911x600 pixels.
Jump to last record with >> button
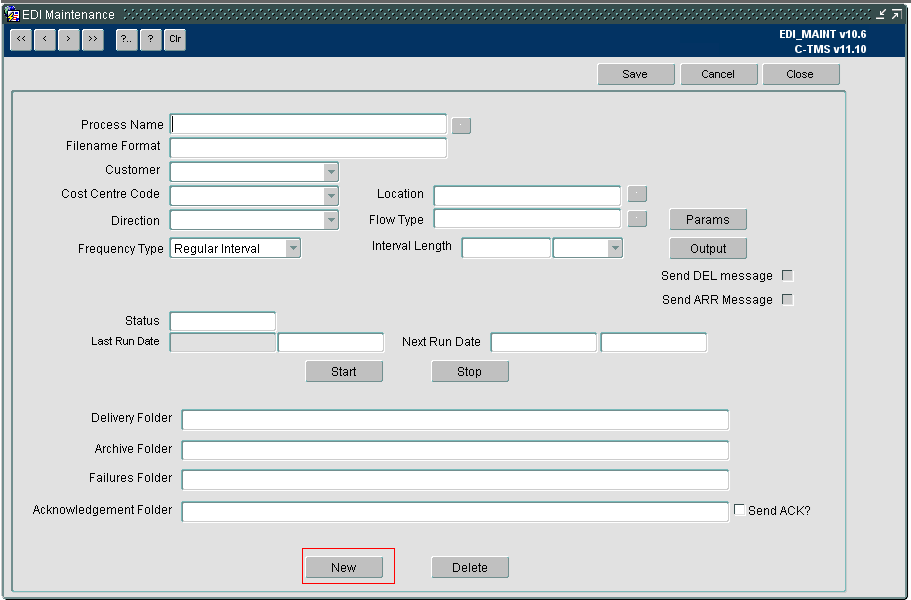(93, 39)
